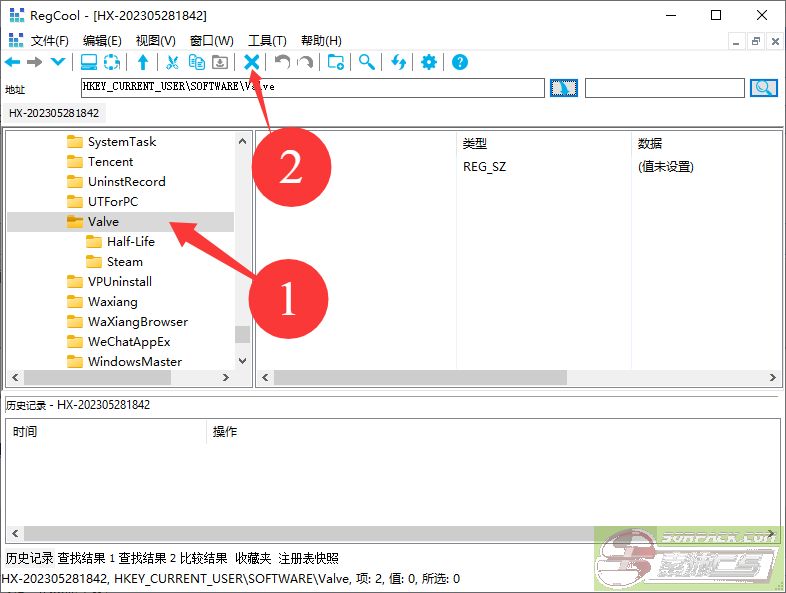Click the registry address input field
This screenshot has width=786, height=593.
(x=312, y=88)
